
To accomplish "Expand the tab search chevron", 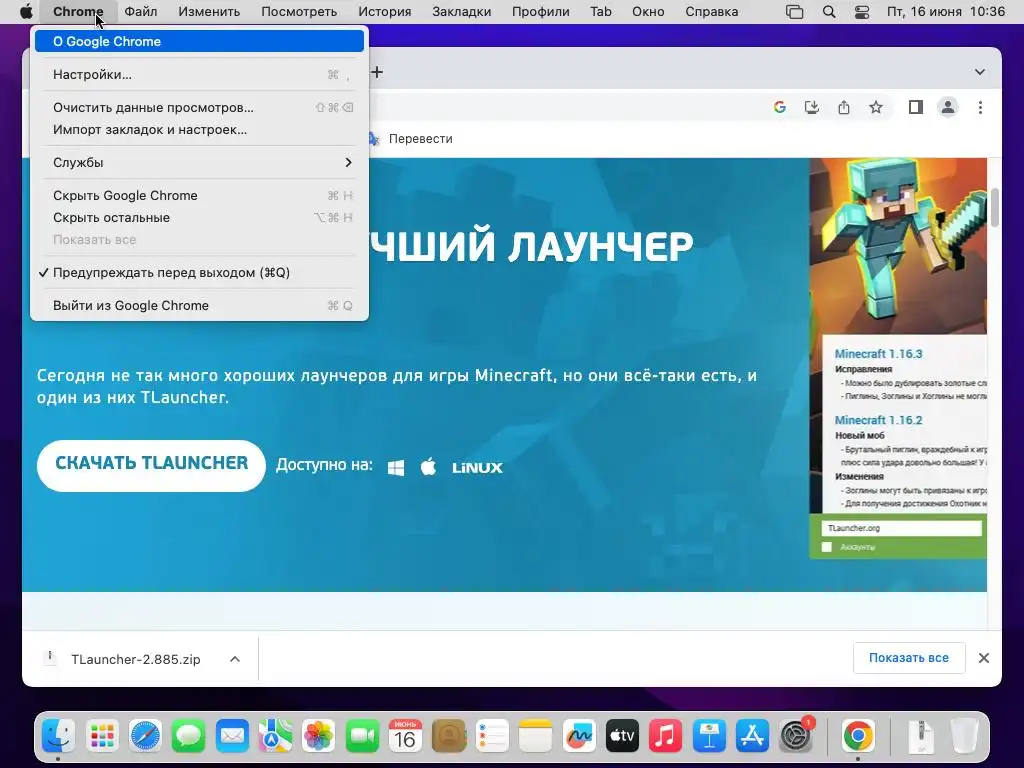I will click(980, 72).
